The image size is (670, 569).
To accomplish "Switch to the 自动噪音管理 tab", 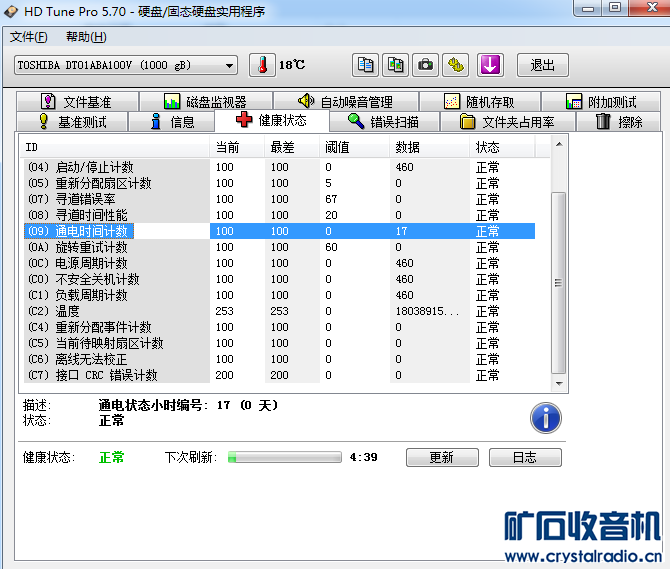I will point(346,102).
